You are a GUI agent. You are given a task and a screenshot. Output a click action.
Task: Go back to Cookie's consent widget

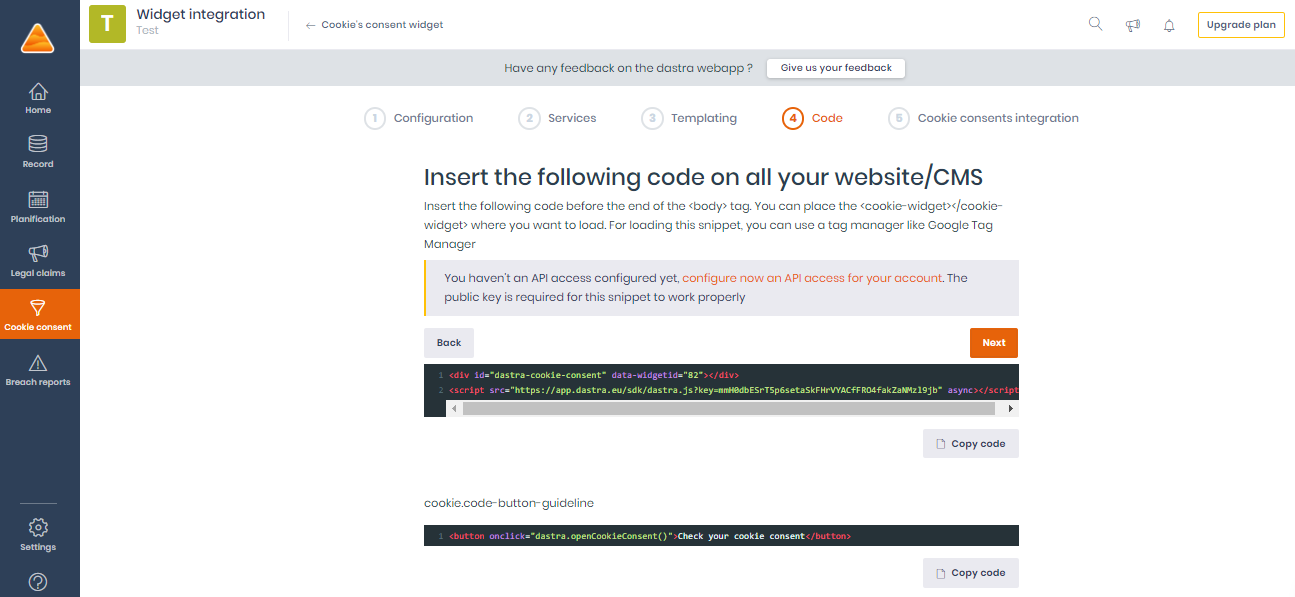(x=374, y=25)
